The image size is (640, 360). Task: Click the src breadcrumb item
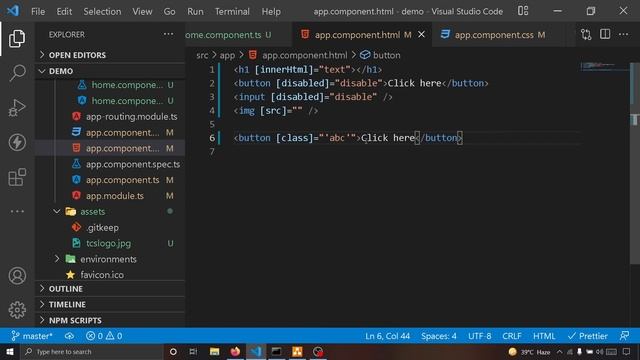(x=202, y=55)
